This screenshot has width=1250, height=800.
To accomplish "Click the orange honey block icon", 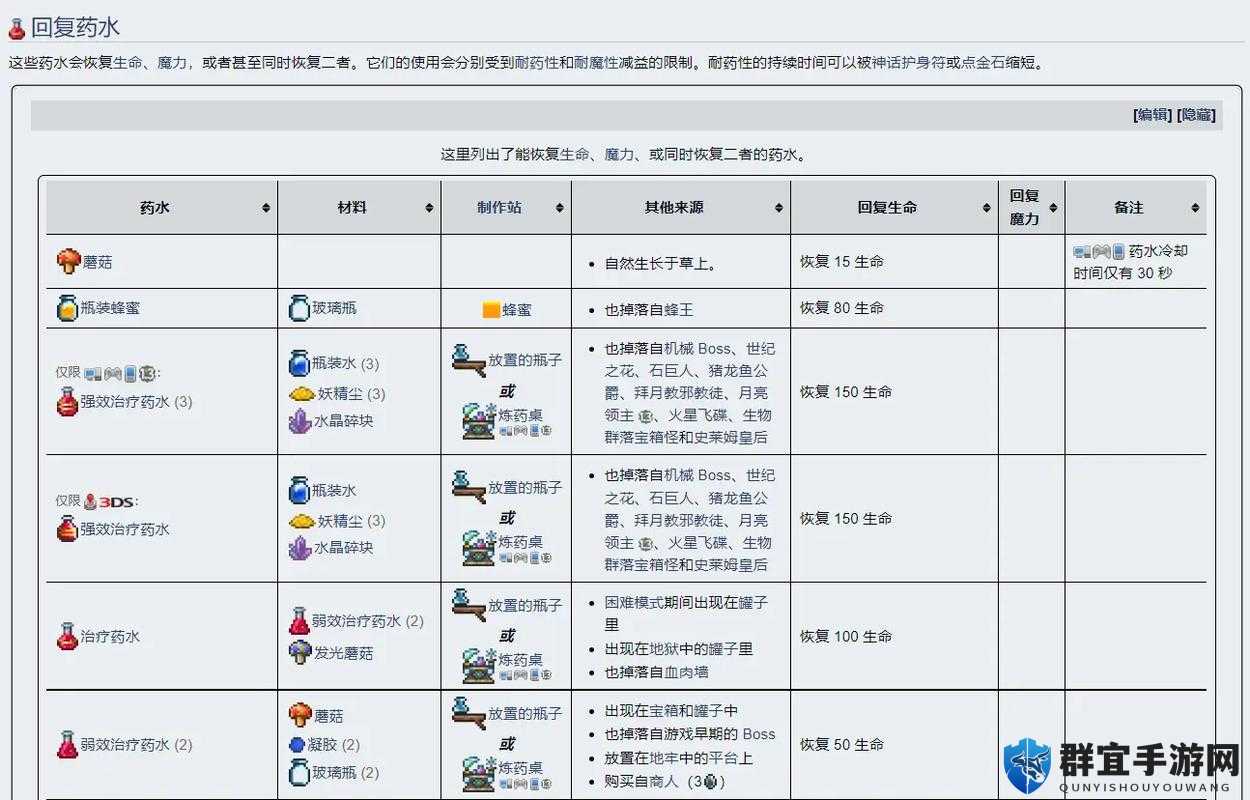I will coord(491,310).
